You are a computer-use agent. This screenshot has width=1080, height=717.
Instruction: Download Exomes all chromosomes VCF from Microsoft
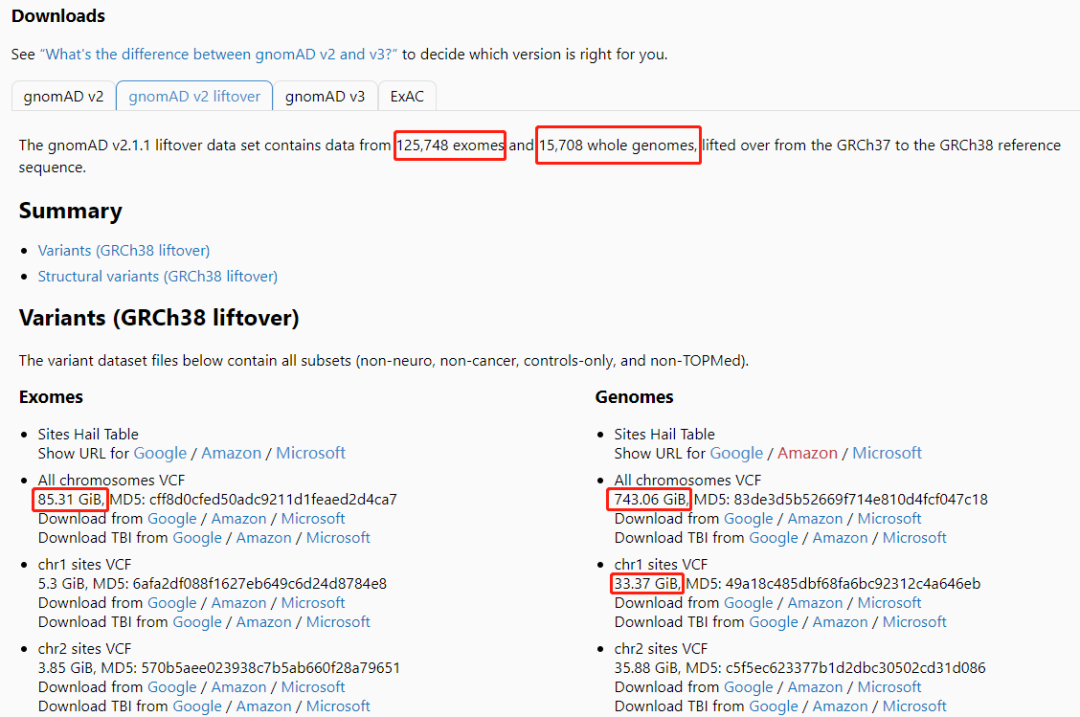[x=313, y=519]
